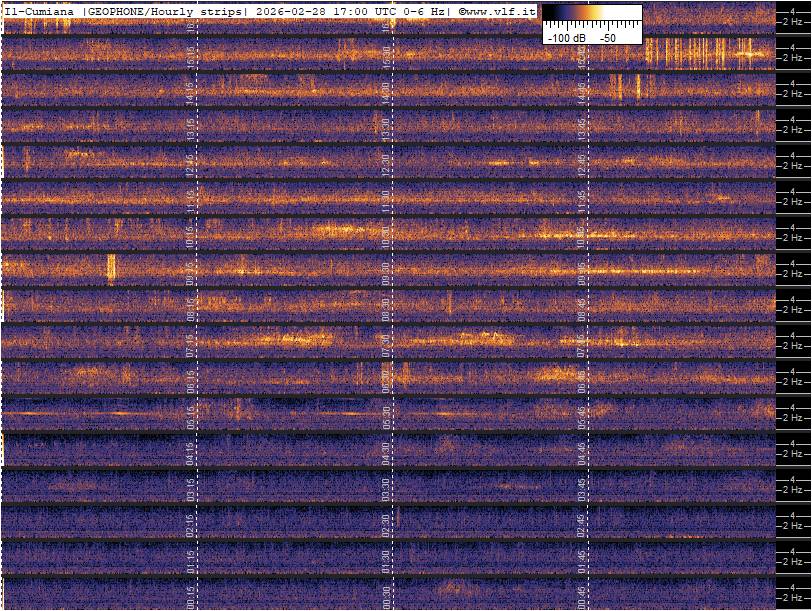Open the www.vlf.it link in header

[498, 11]
